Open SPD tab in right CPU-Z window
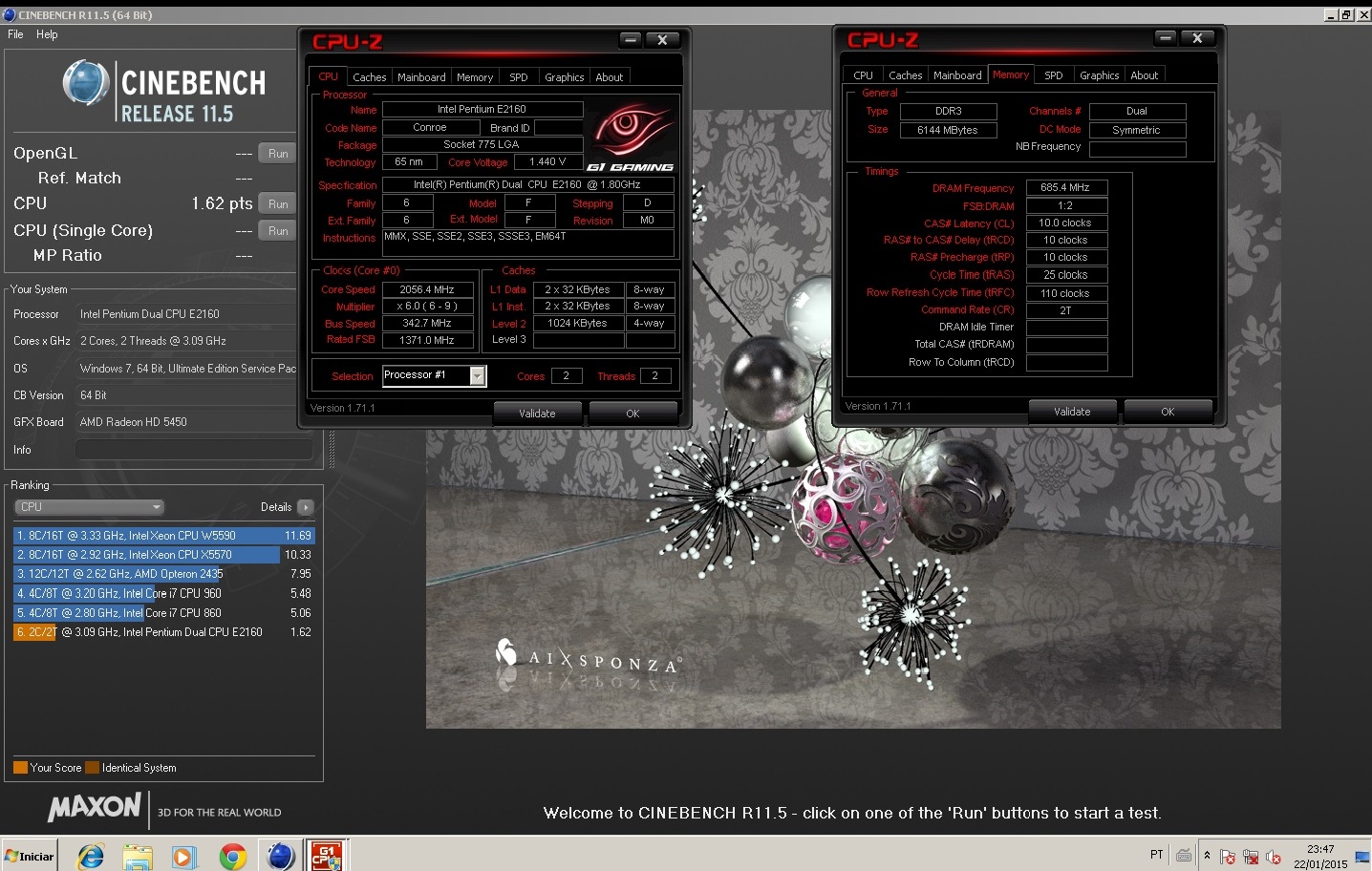The image size is (1372, 871). (x=1054, y=75)
